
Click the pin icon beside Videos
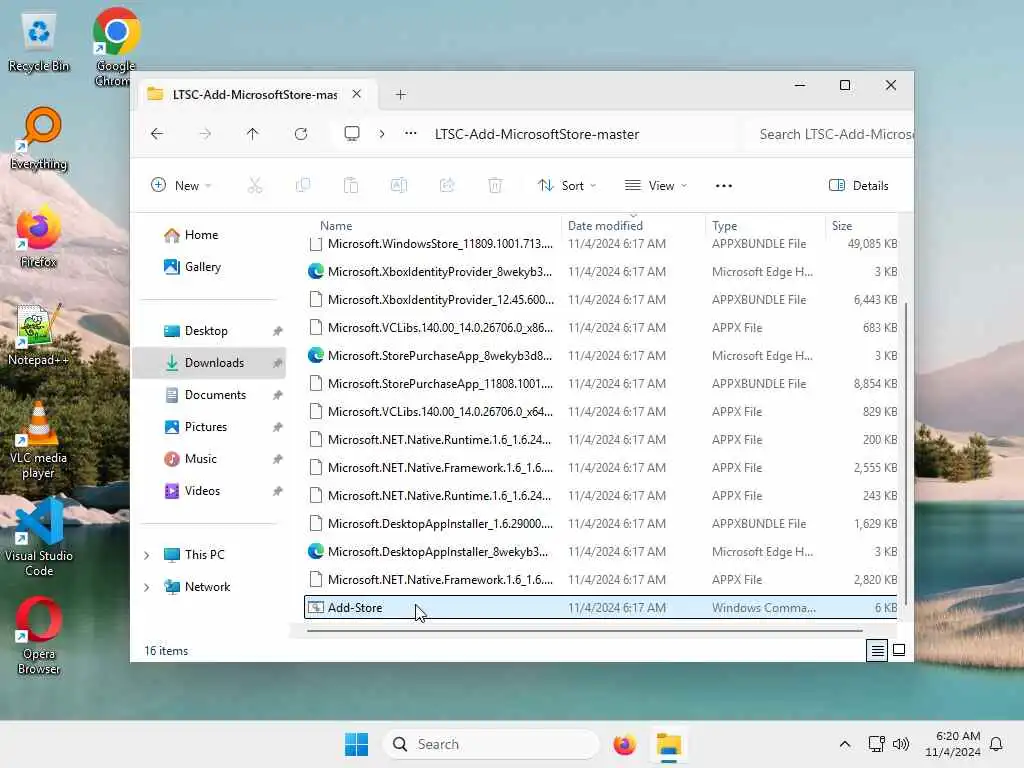pyautogui.click(x=278, y=491)
